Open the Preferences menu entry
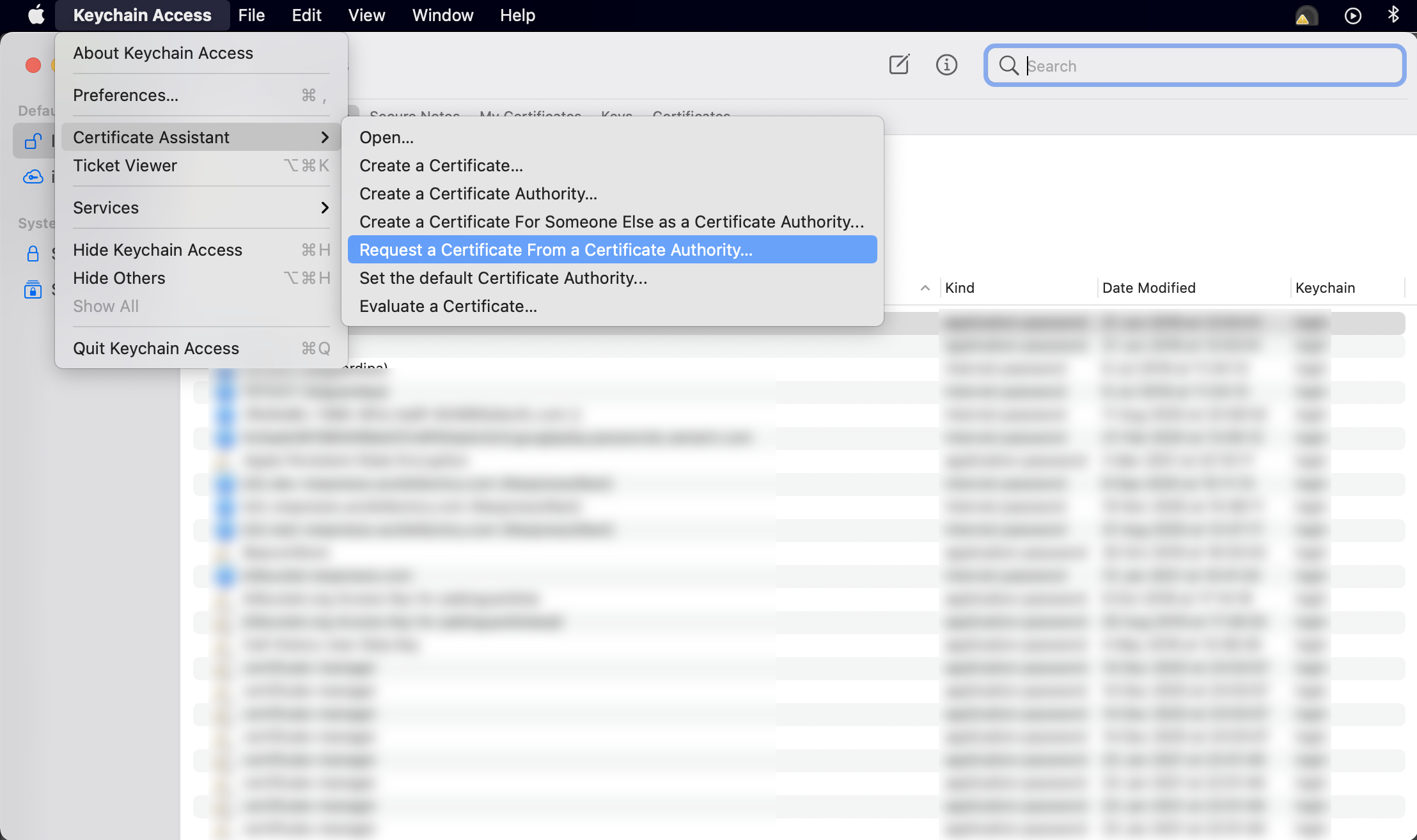The image size is (1417, 840). click(x=126, y=95)
